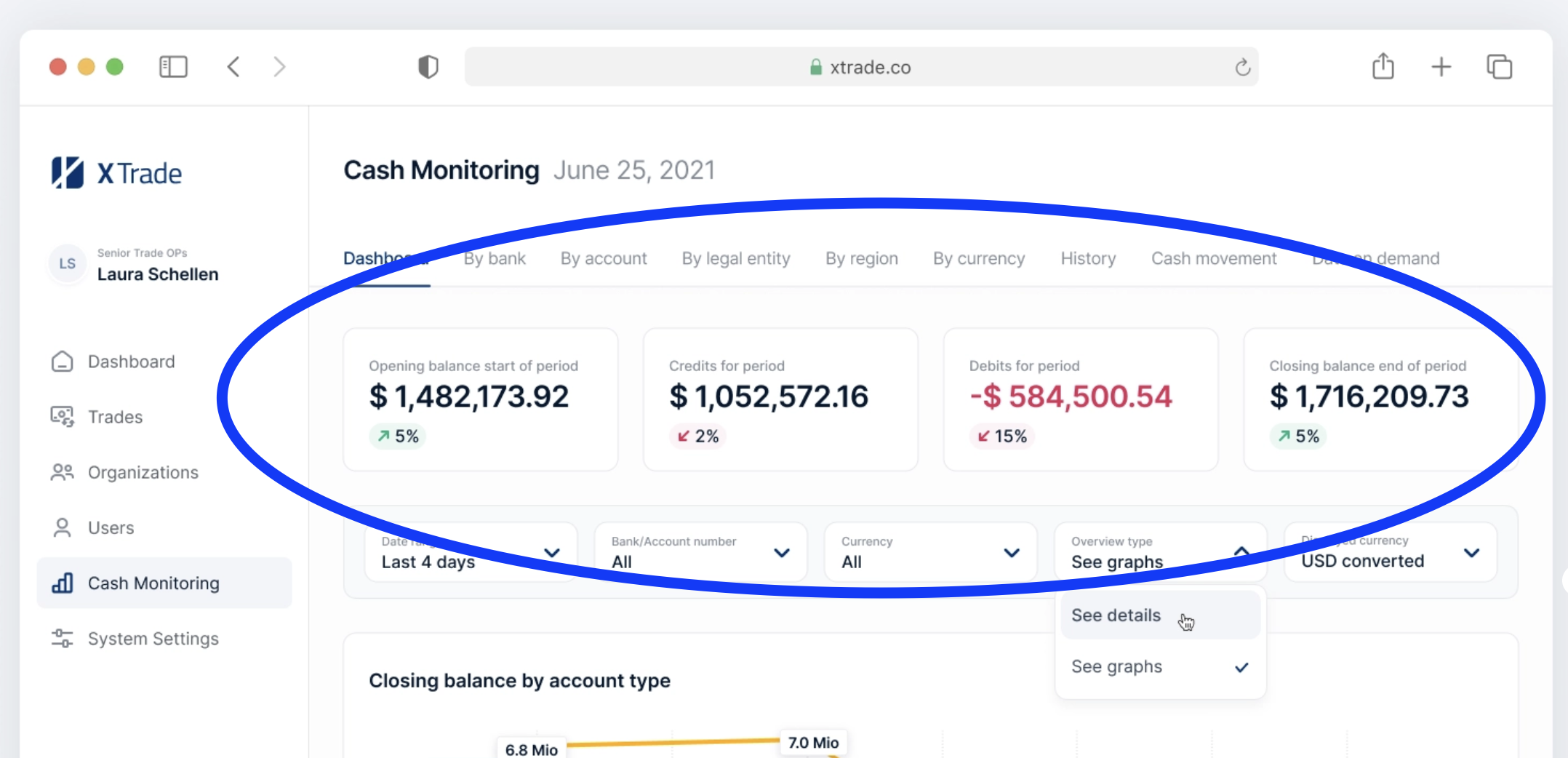Click the 6.8 Mio chart label
Image resolution: width=1568 pixels, height=758 pixels.
pyautogui.click(x=532, y=749)
